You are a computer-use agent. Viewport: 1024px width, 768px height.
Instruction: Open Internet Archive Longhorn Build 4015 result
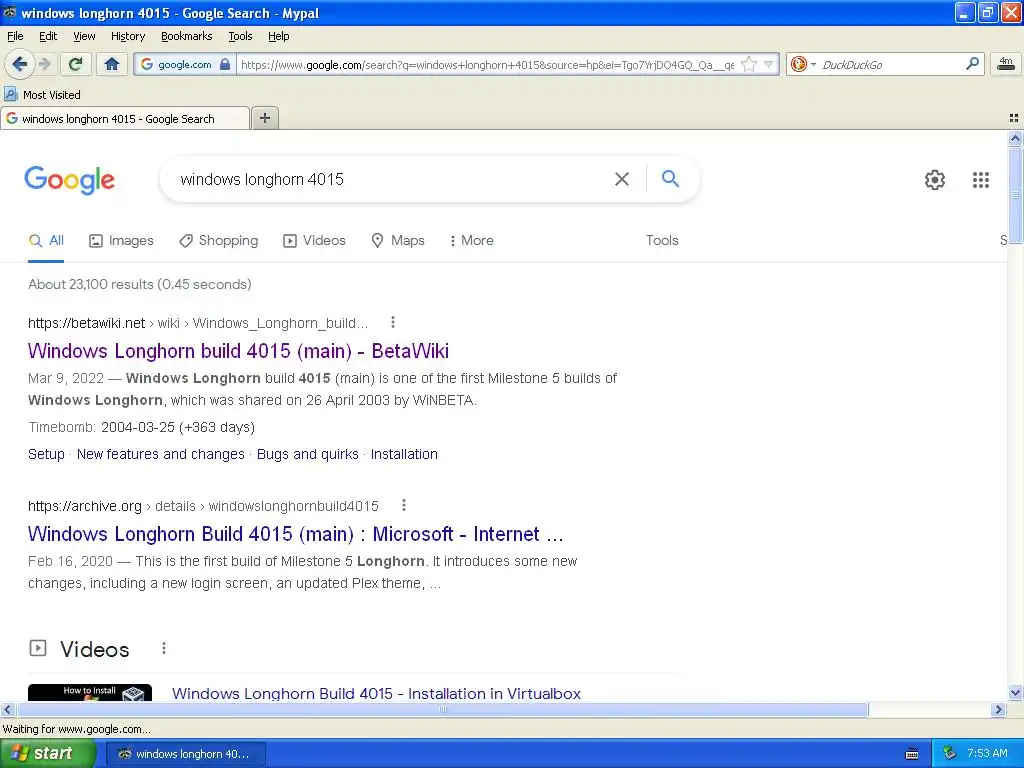tap(295, 534)
